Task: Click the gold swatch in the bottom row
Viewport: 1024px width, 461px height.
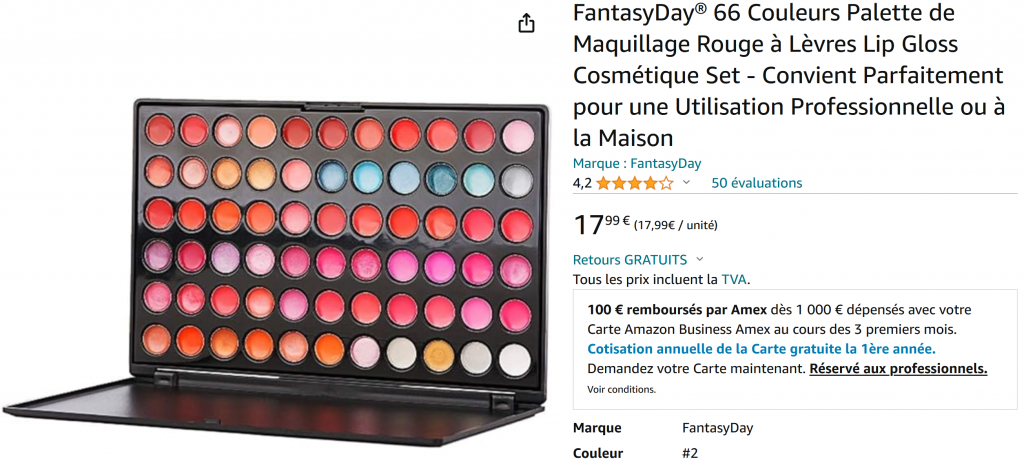Action: 438,357
